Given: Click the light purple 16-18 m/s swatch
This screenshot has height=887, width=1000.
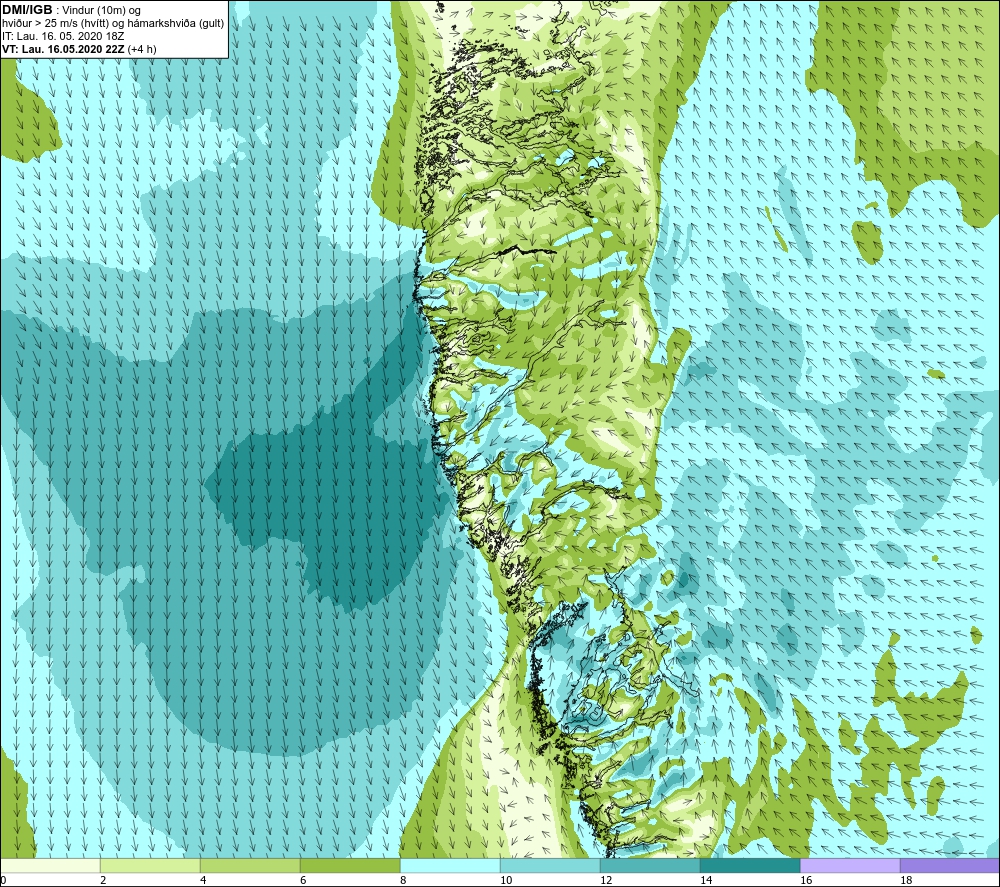Looking at the screenshot, I should (850, 865).
